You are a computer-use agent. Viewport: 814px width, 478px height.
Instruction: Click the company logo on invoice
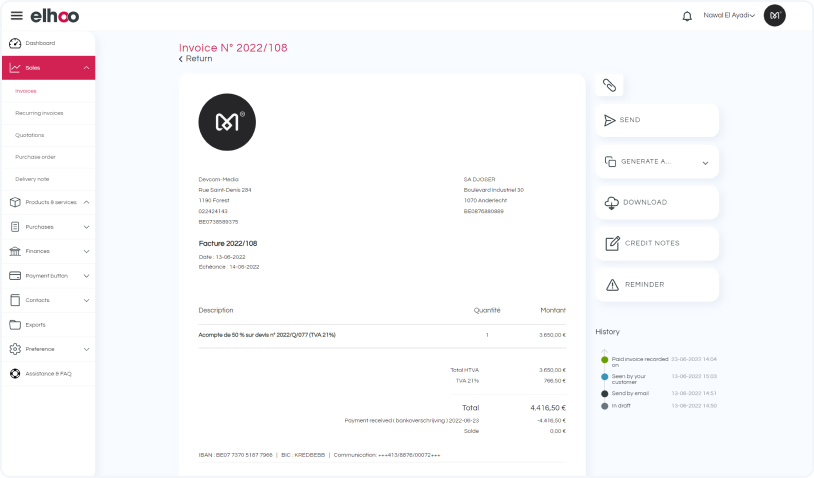click(x=227, y=122)
